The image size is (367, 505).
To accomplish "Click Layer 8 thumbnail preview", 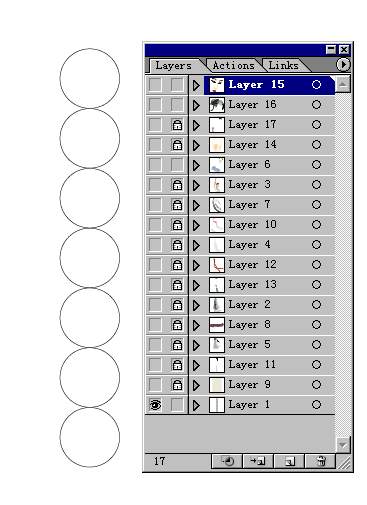I will (x=217, y=325).
